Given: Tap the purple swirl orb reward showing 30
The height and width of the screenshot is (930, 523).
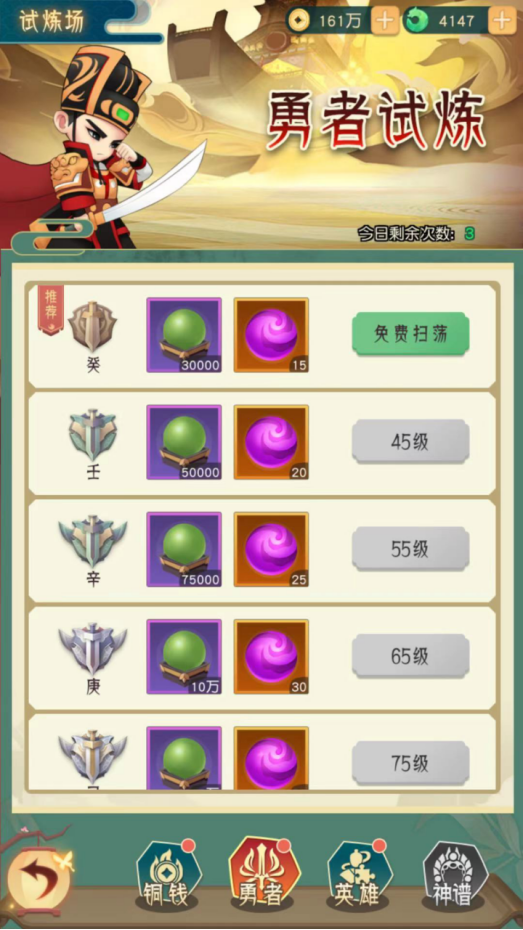Looking at the screenshot, I should point(272,657).
